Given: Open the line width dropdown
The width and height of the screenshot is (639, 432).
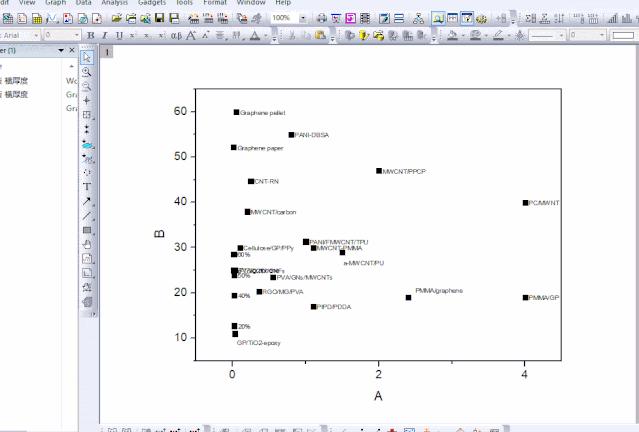Looking at the screenshot, I should 602,35.
